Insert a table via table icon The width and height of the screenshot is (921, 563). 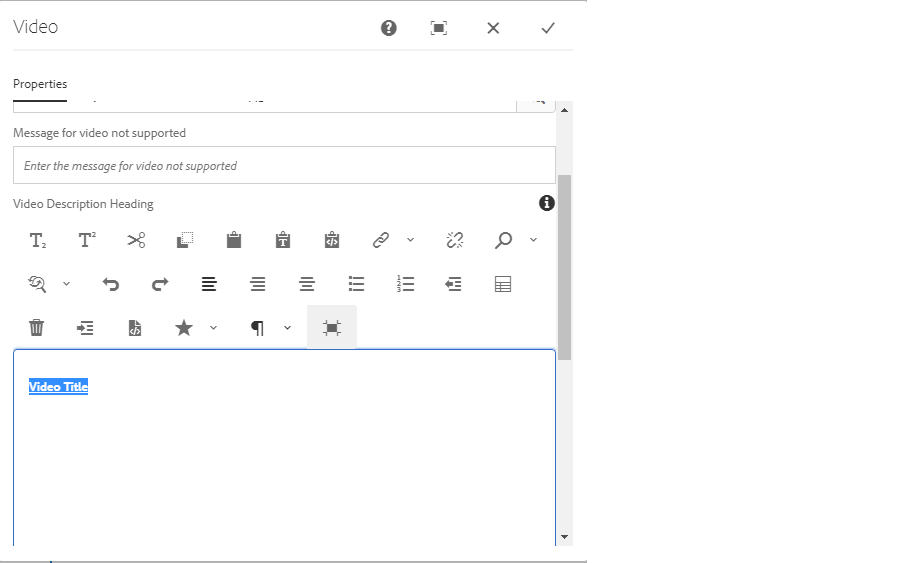coord(503,285)
